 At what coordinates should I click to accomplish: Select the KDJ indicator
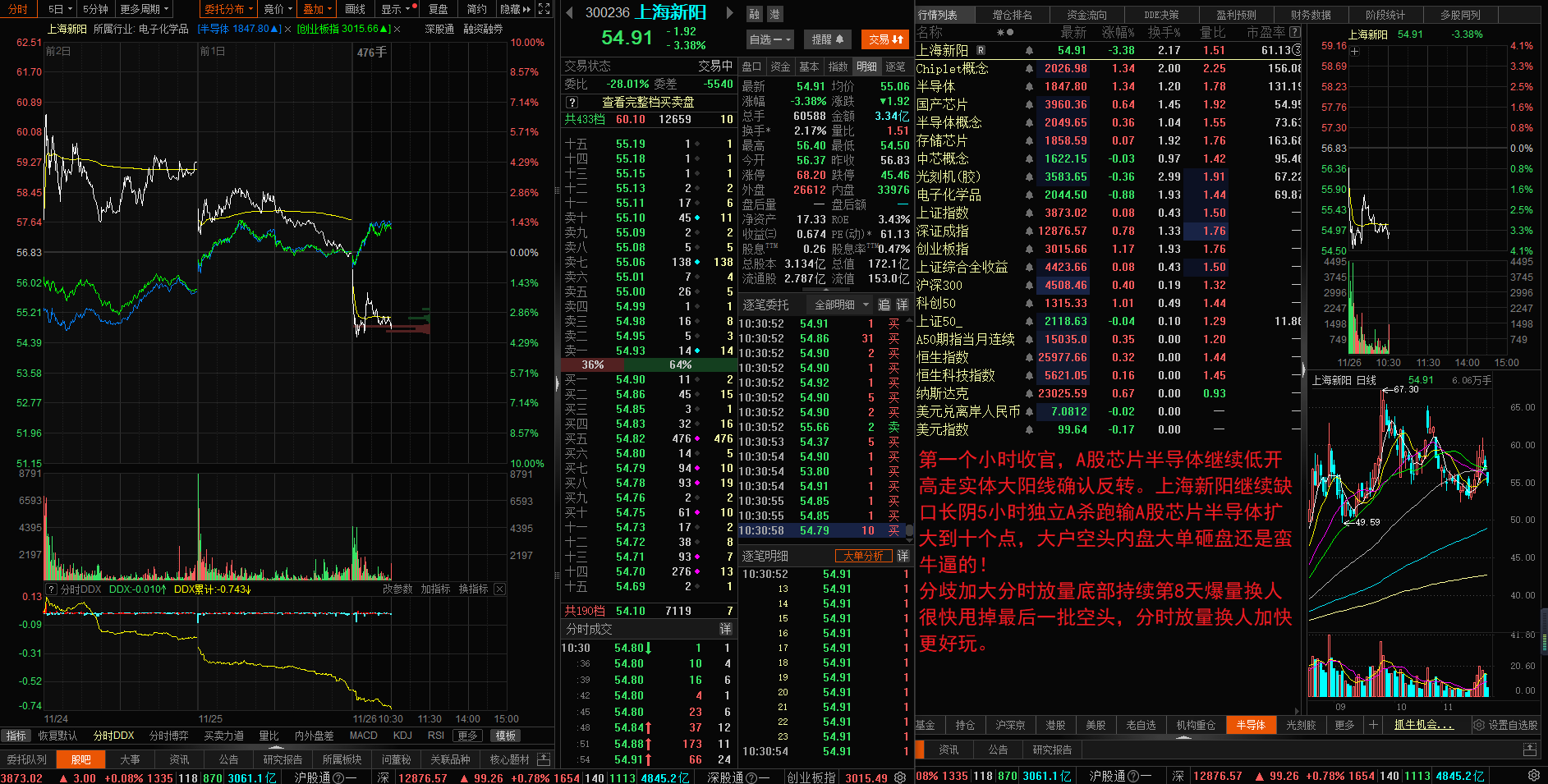pyautogui.click(x=402, y=736)
